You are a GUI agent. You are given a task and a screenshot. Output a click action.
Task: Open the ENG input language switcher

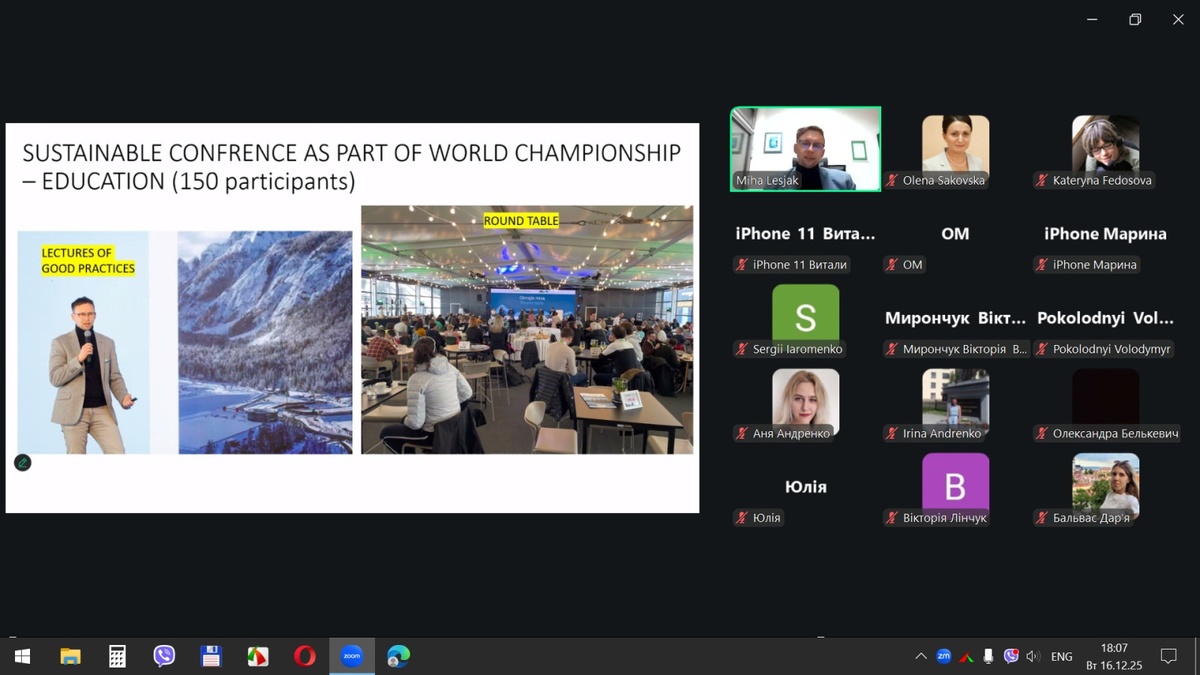pyautogui.click(x=1061, y=656)
